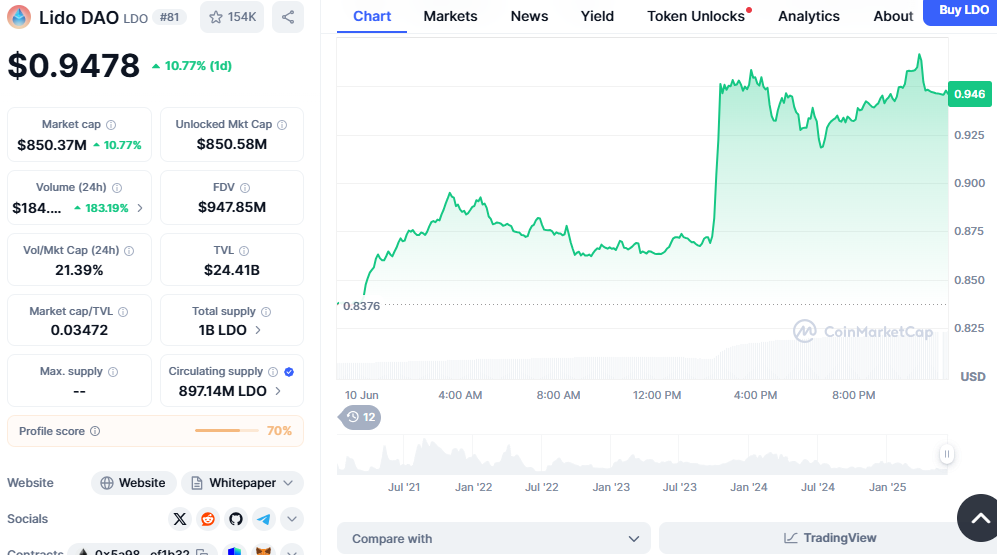Expand more socials dropdown arrow
Image resolution: width=997 pixels, height=555 pixels.
[292, 519]
